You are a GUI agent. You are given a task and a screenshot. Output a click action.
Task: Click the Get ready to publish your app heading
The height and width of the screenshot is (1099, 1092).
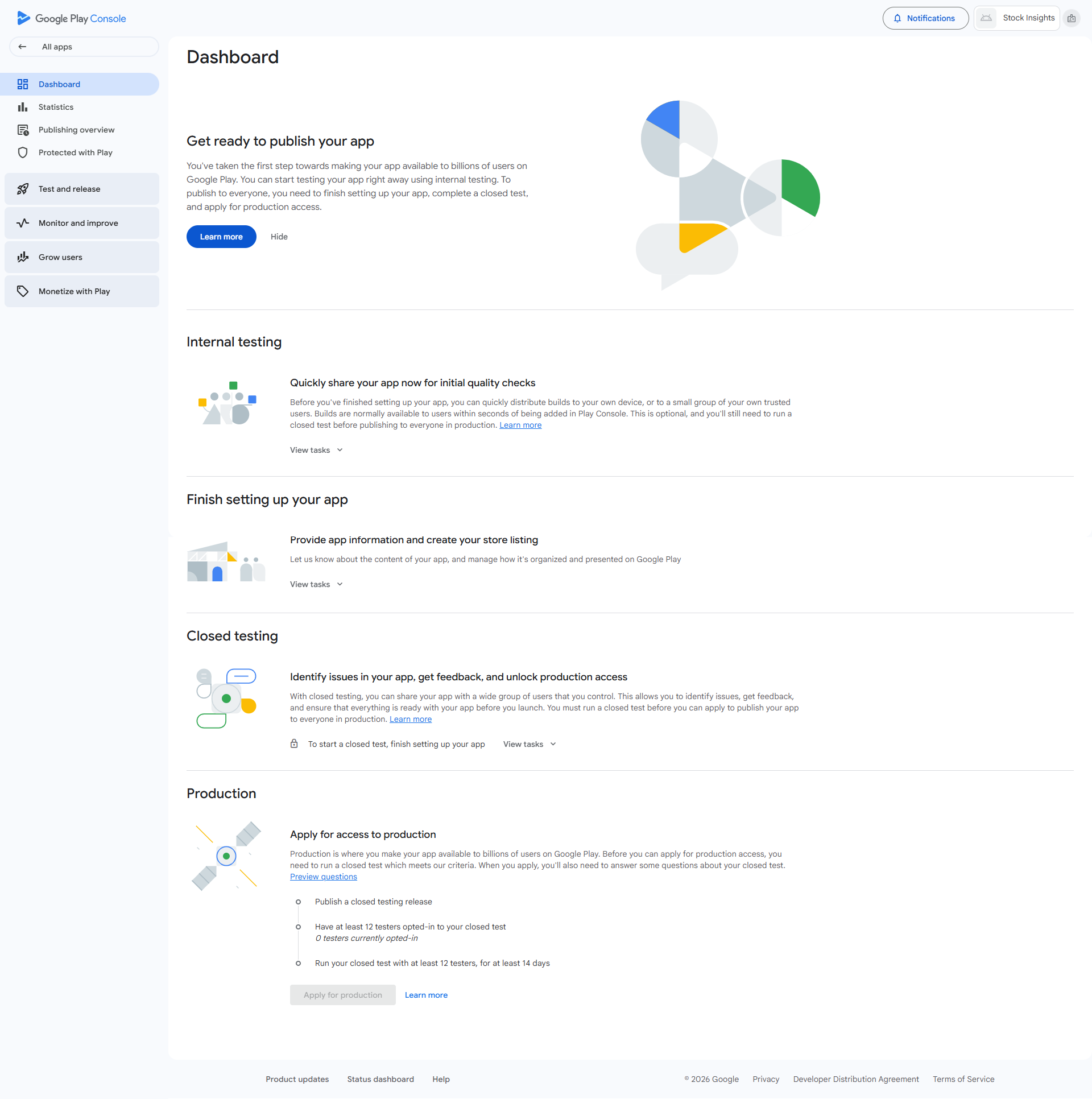pyautogui.click(x=280, y=141)
